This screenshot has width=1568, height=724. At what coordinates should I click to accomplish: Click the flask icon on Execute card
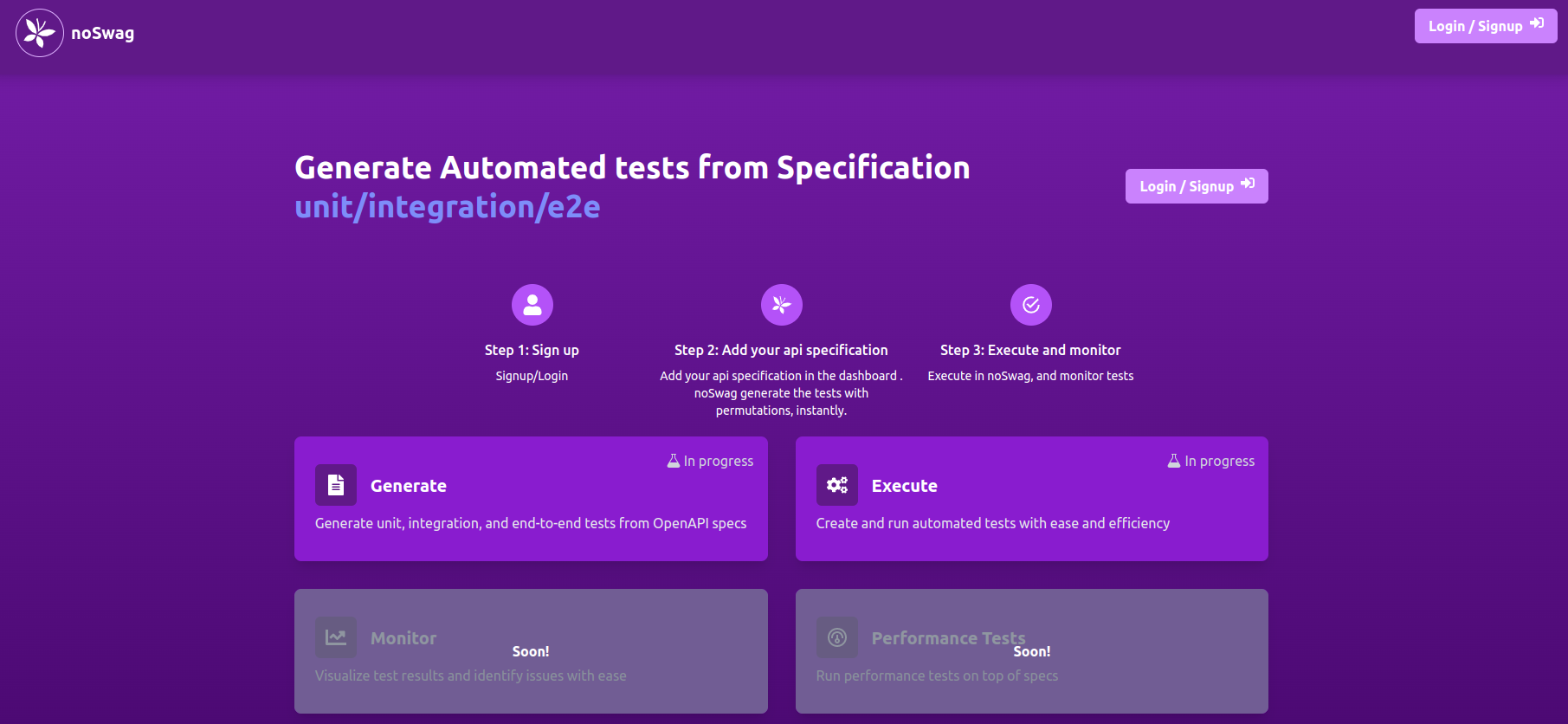[1174, 461]
